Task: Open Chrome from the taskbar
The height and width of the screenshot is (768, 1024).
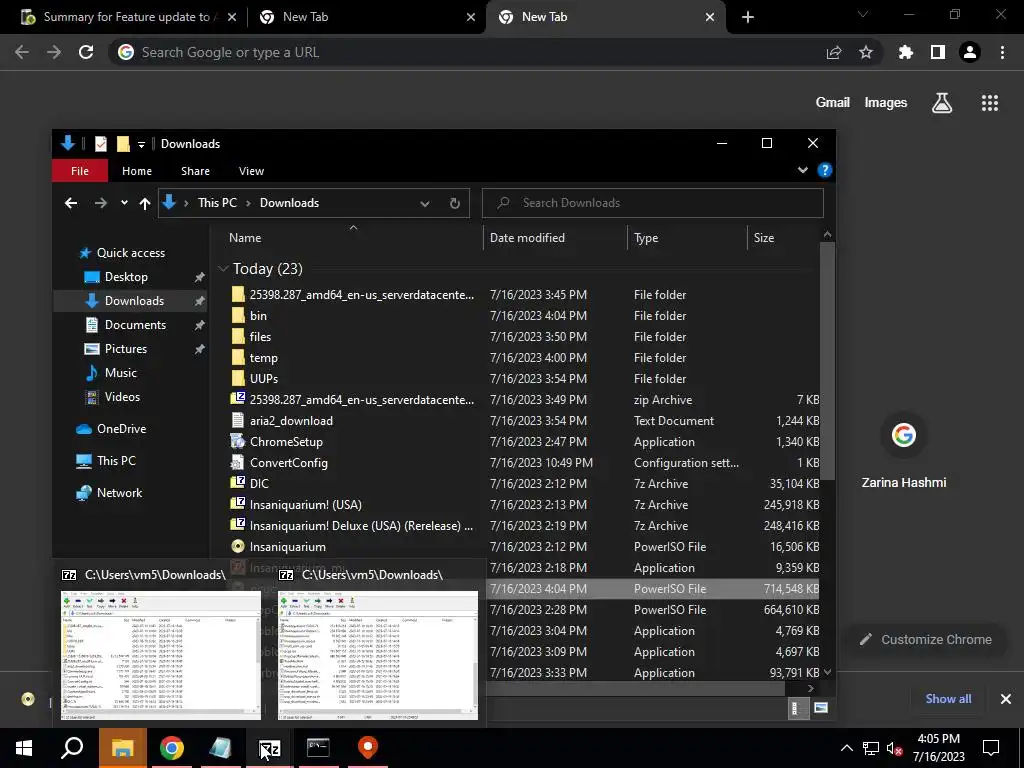Action: (172, 748)
